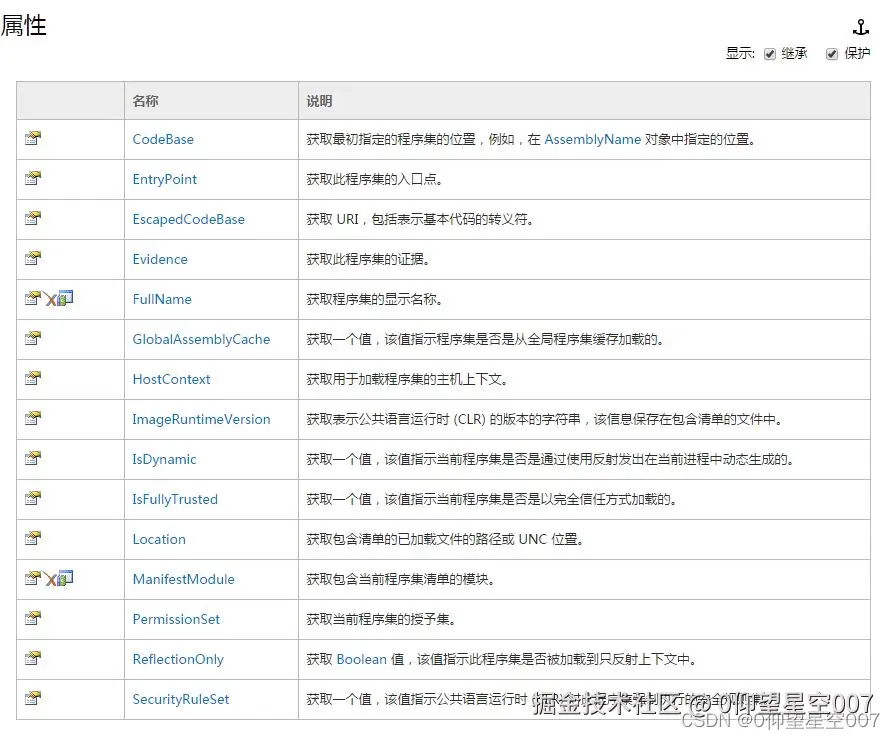Viewport: 895px width, 739px height.
Task: Open the Location property link
Action: point(159,539)
